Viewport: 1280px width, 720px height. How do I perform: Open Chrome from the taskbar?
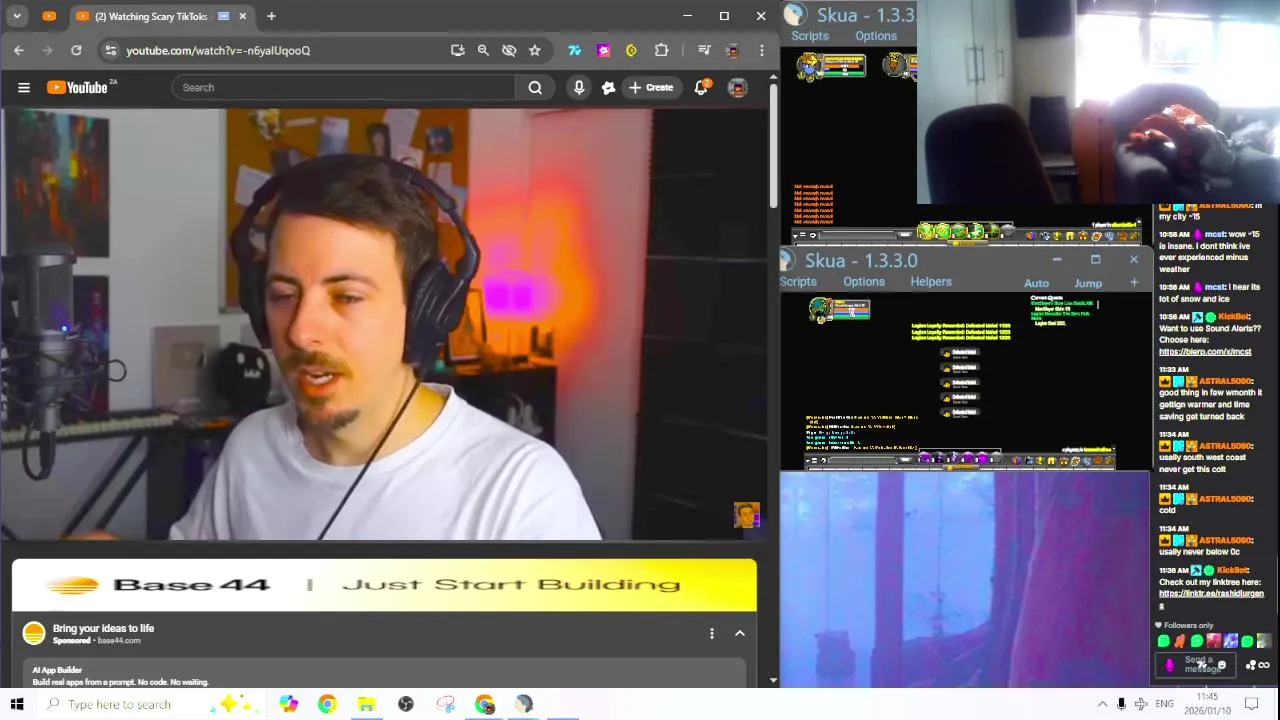(x=327, y=704)
